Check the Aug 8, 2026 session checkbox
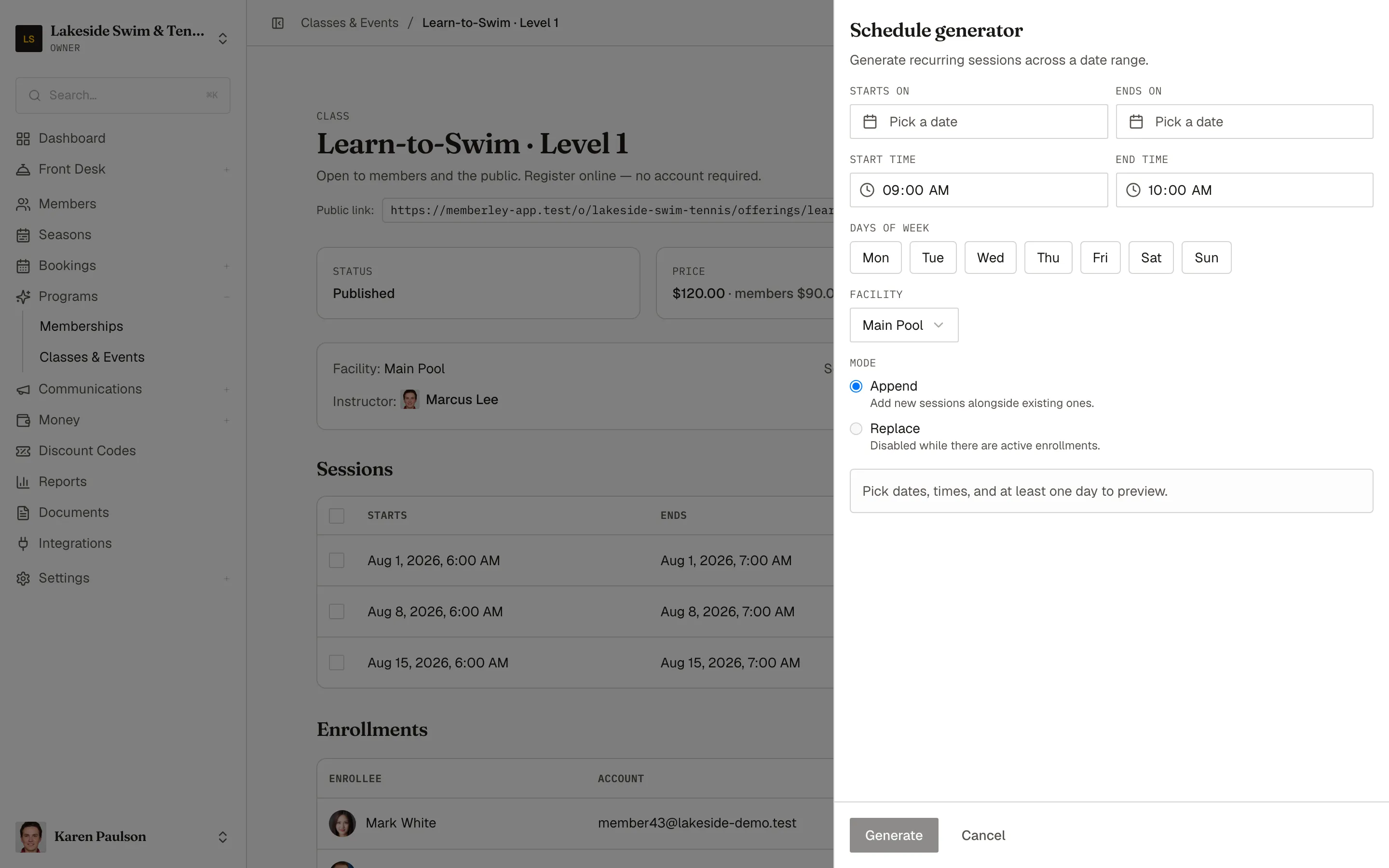This screenshot has width=1389, height=868. click(337, 611)
